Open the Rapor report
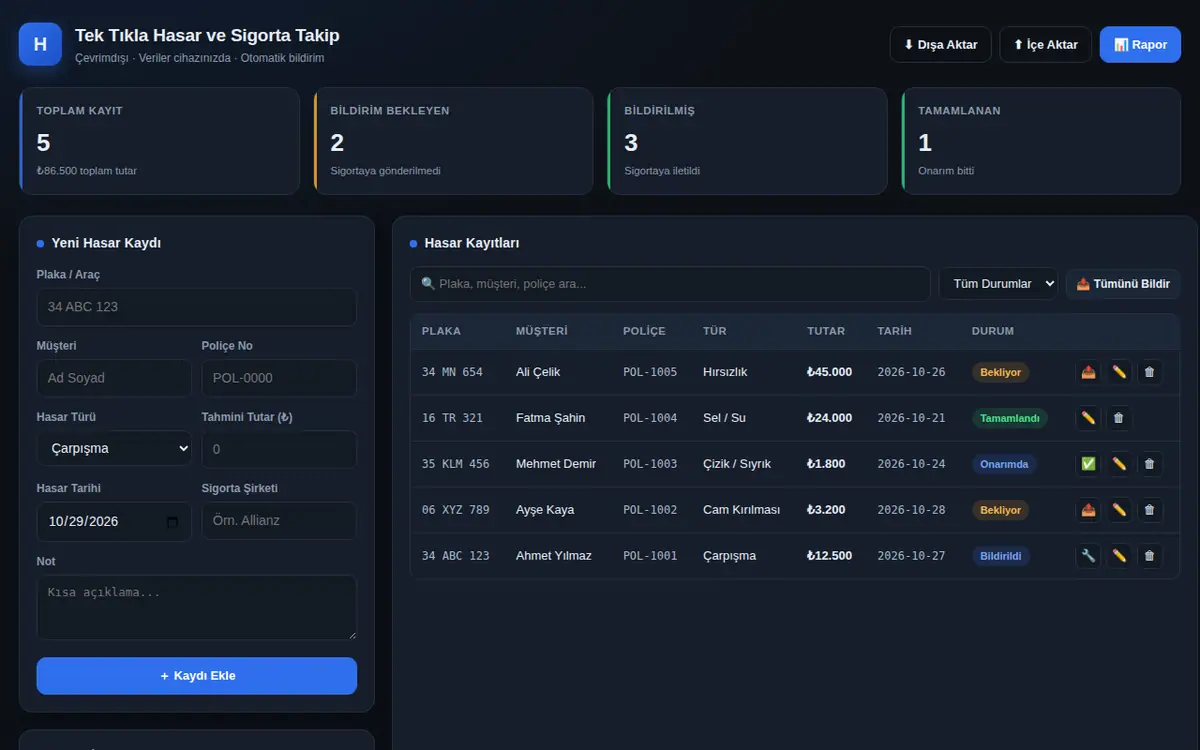The image size is (1200, 750). [x=1140, y=45]
